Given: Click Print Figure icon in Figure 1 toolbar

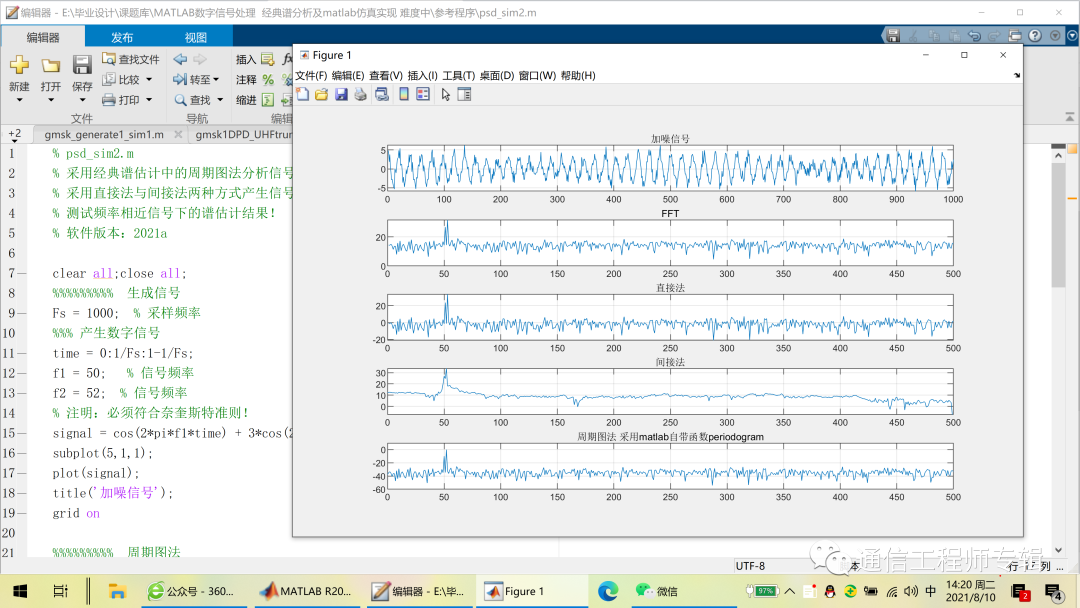Looking at the screenshot, I should [x=360, y=94].
